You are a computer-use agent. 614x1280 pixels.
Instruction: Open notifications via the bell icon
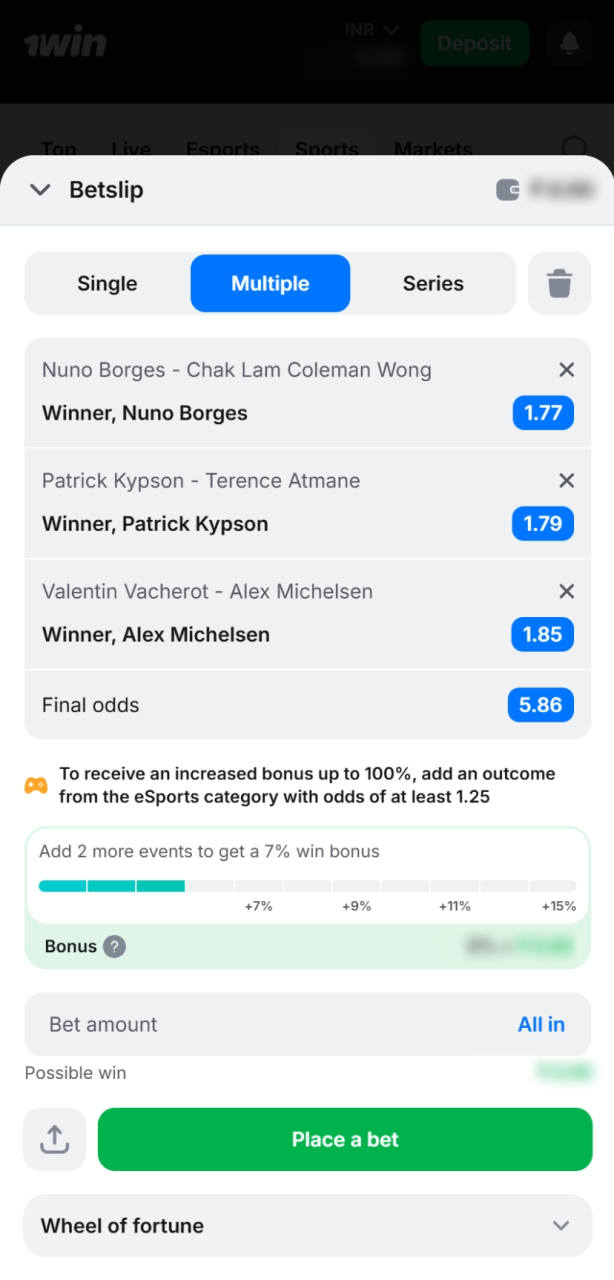coord(569,43)
